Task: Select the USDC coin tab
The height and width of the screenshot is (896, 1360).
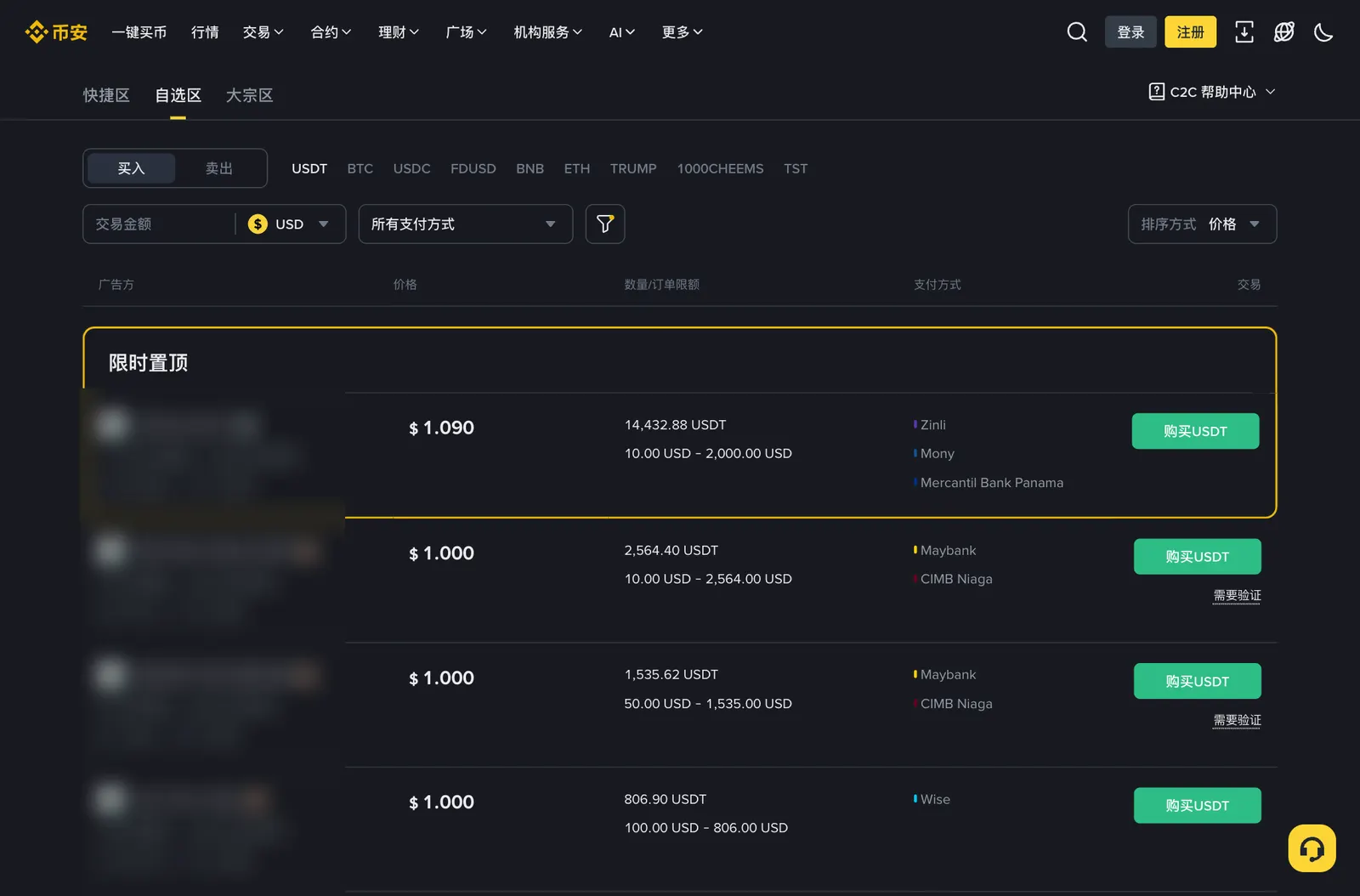Action: (411, 168)
